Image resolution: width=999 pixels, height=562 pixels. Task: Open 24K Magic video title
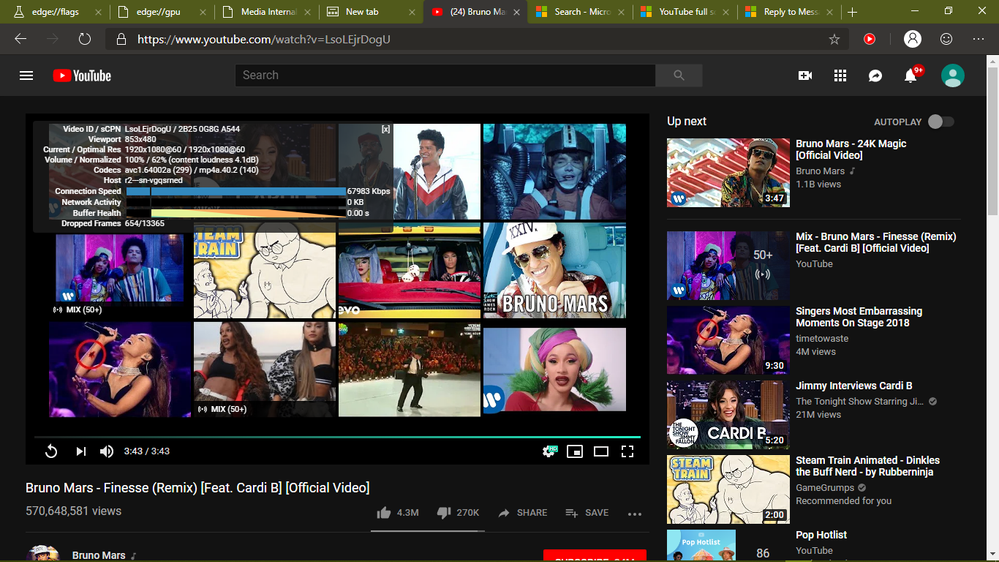851,149
